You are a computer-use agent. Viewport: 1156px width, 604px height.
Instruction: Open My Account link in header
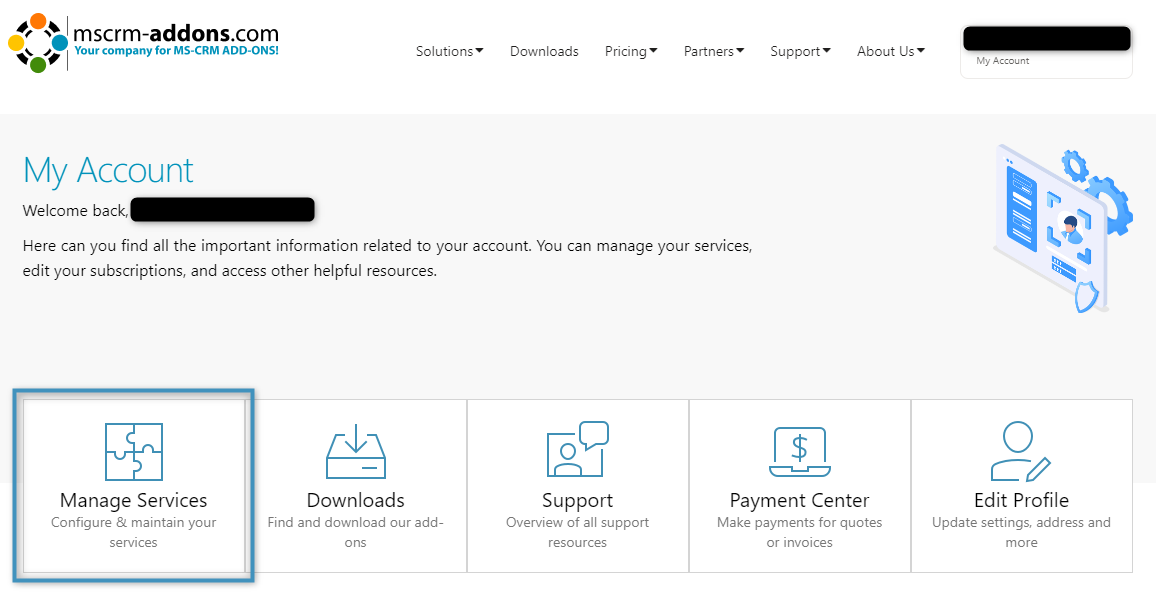coord(1003,60)
